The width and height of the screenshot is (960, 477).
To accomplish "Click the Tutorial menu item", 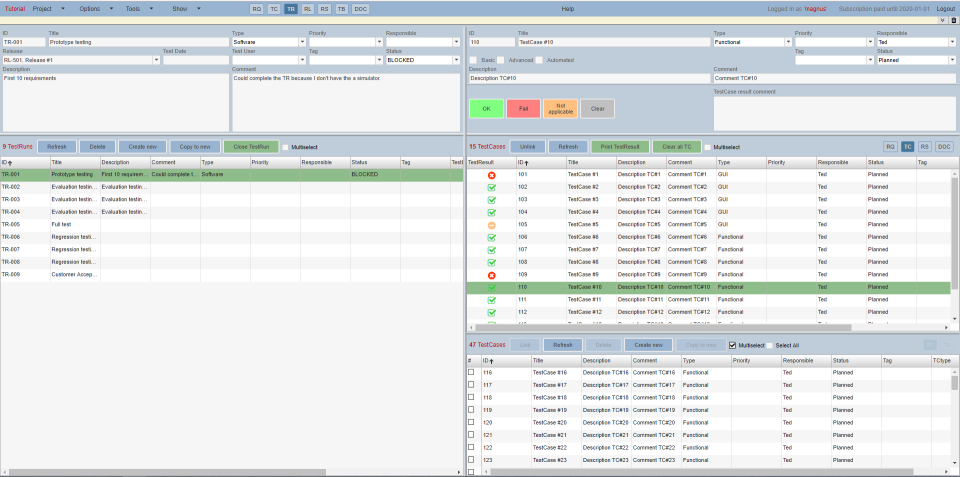I will coord(15,9).
